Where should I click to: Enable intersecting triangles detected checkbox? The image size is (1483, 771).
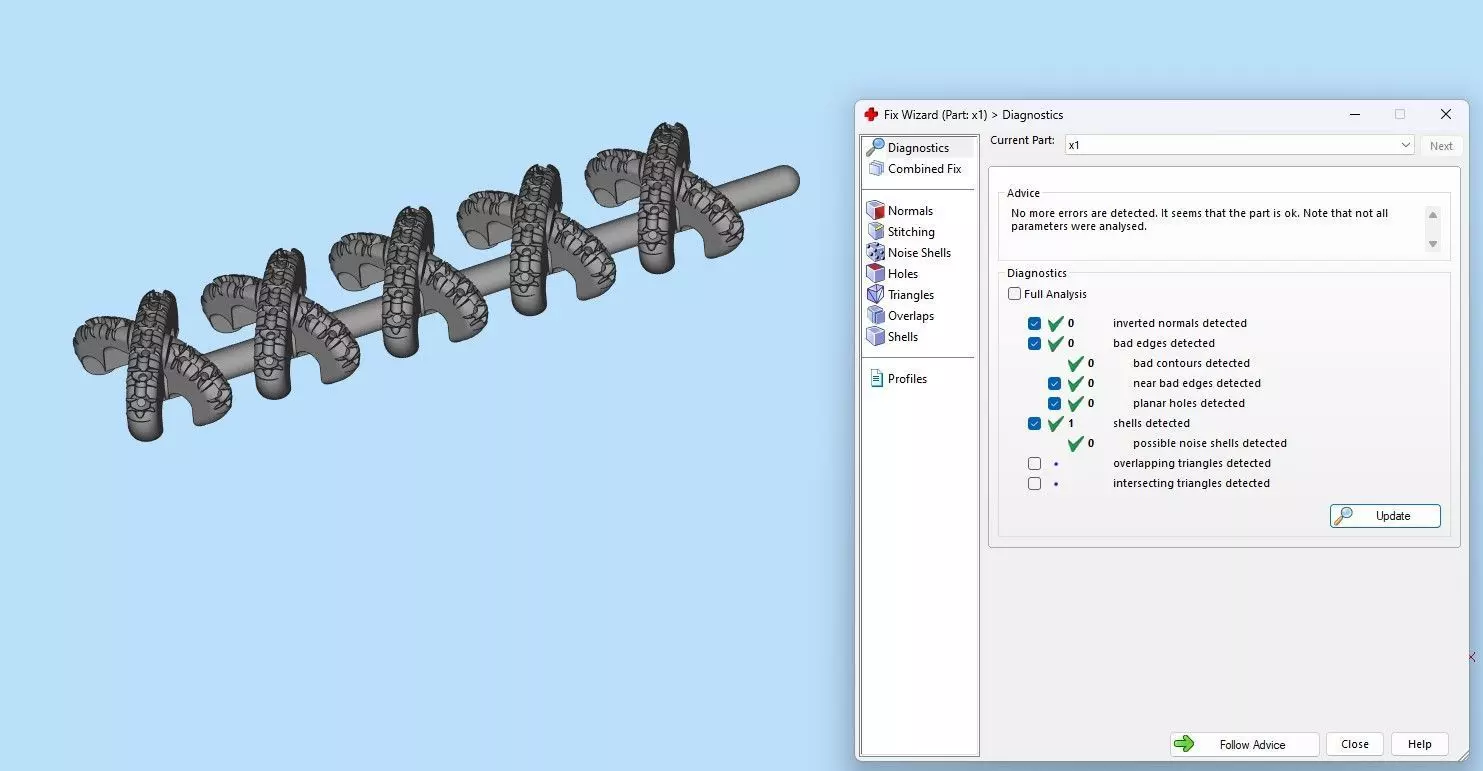1034,484
